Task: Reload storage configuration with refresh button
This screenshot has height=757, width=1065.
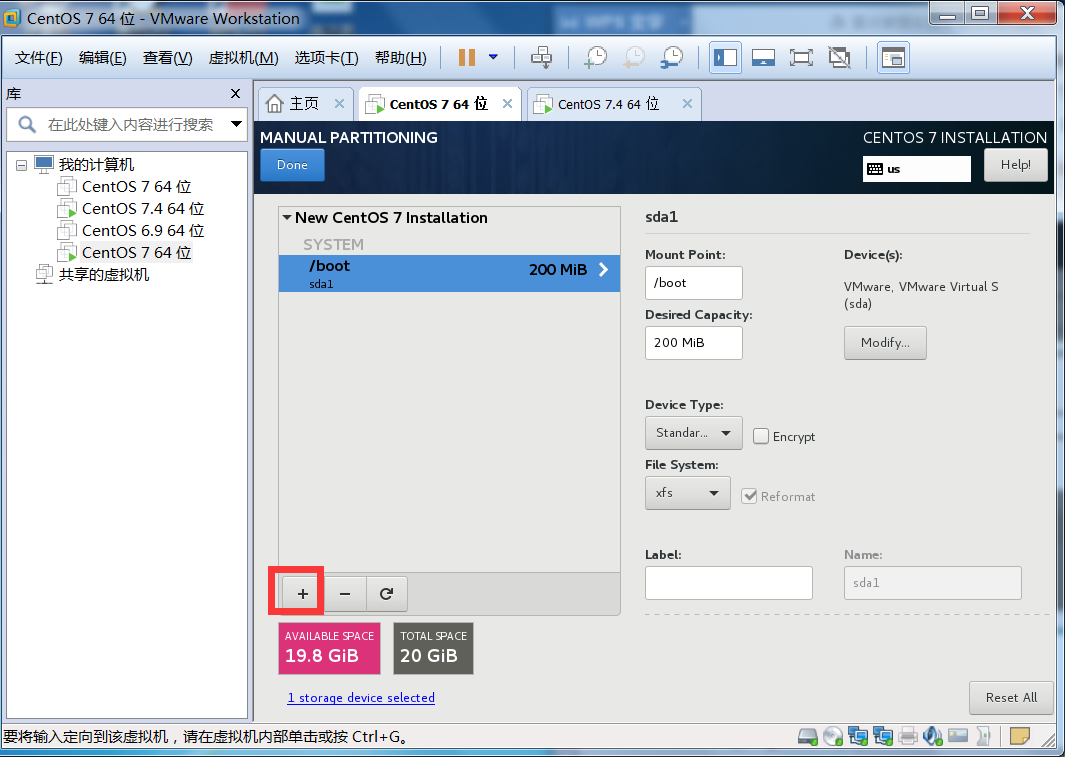Action: (386, 594)
